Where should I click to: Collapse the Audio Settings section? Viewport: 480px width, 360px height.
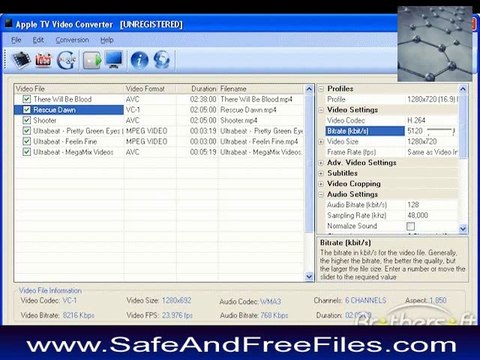(x=321, y=195)
